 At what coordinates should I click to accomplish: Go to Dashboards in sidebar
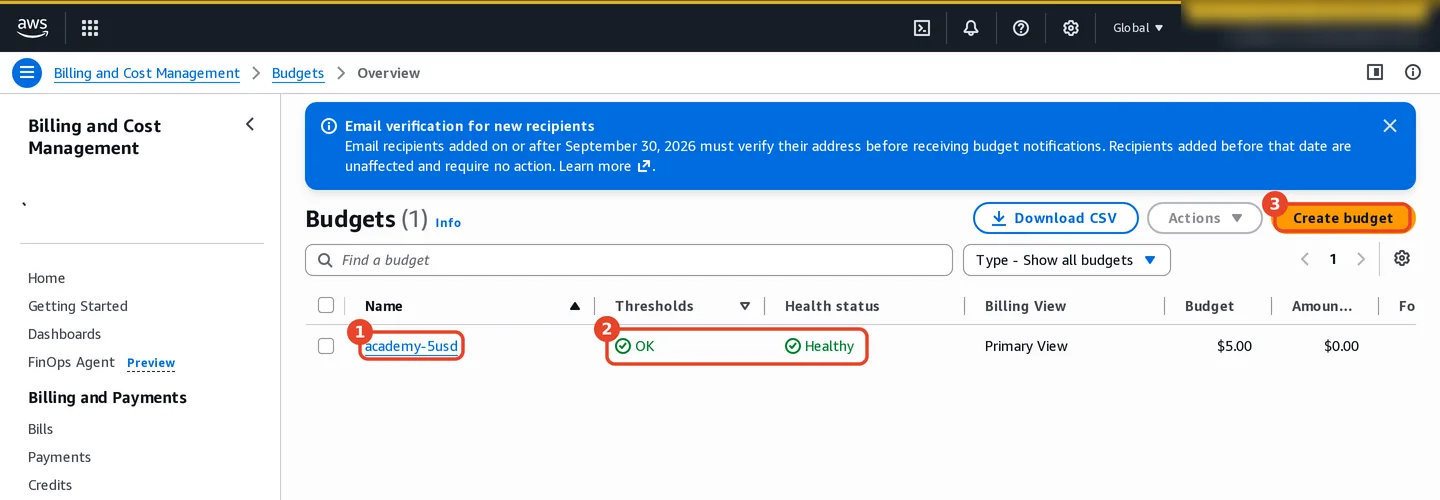point(65,334)
